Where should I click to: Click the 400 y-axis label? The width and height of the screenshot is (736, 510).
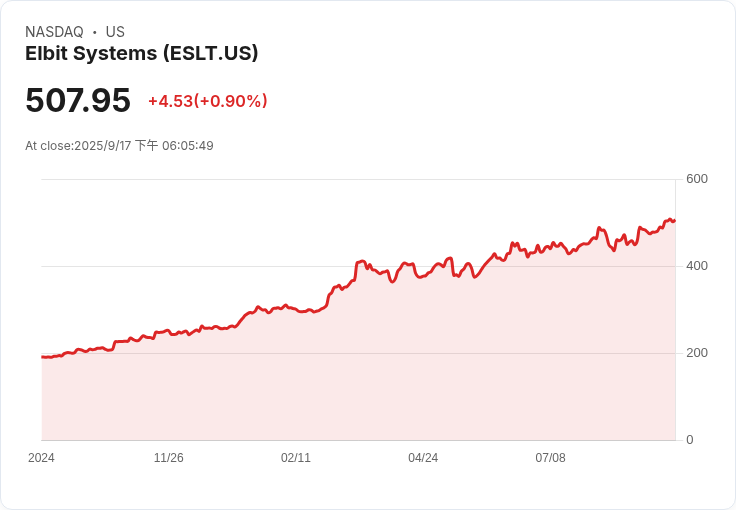[697, 266]
